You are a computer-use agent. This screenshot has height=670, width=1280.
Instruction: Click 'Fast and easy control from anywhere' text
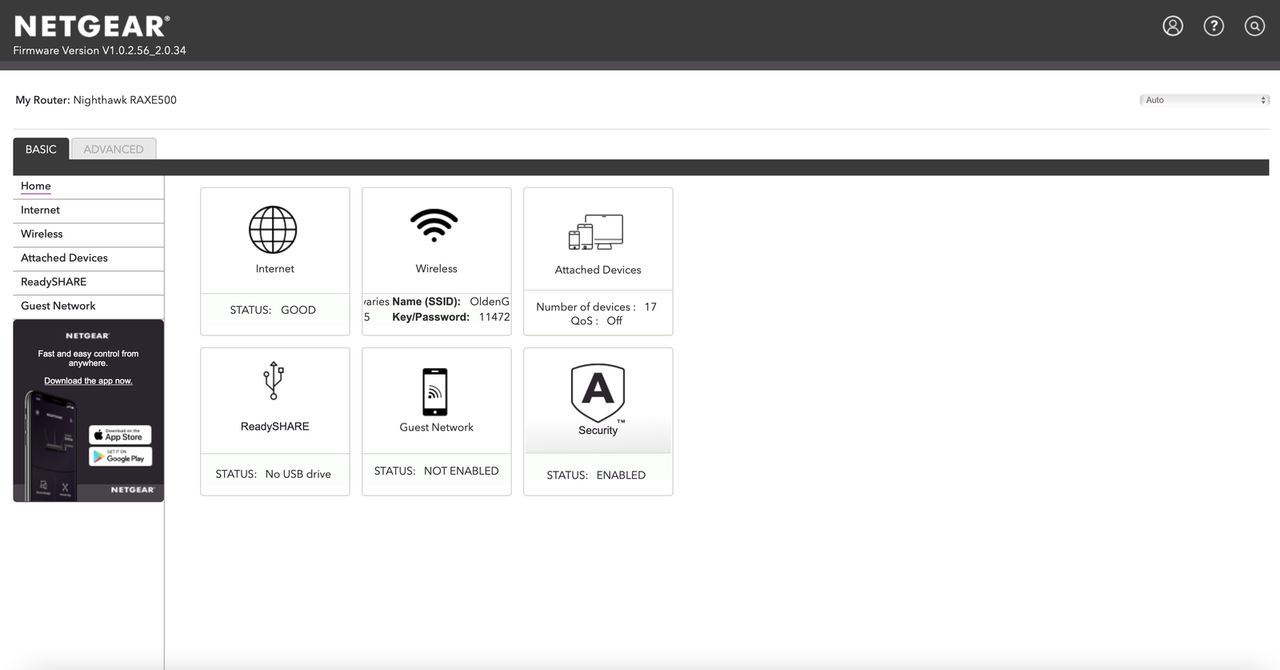pyautogui.click(x=88, y=358)
